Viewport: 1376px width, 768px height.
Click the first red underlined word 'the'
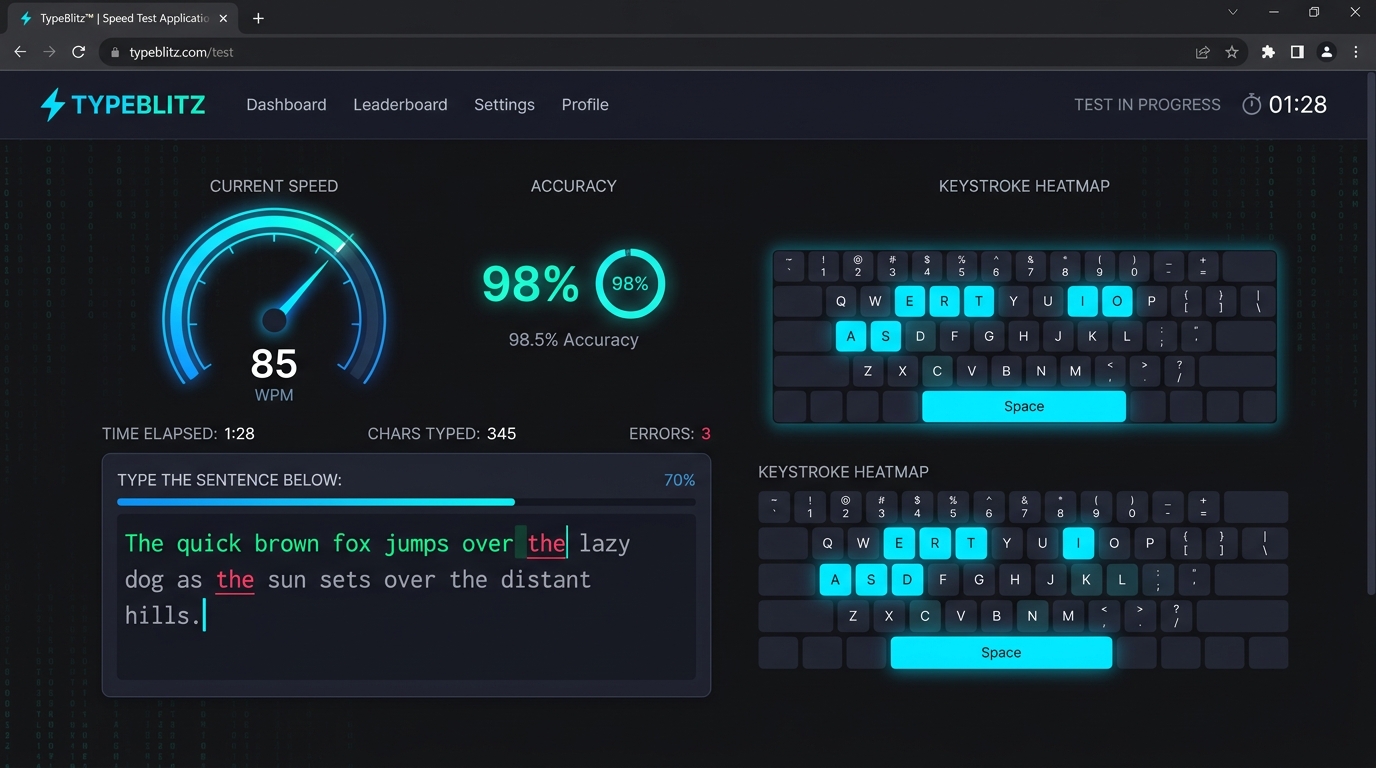[x=546, y=544]
